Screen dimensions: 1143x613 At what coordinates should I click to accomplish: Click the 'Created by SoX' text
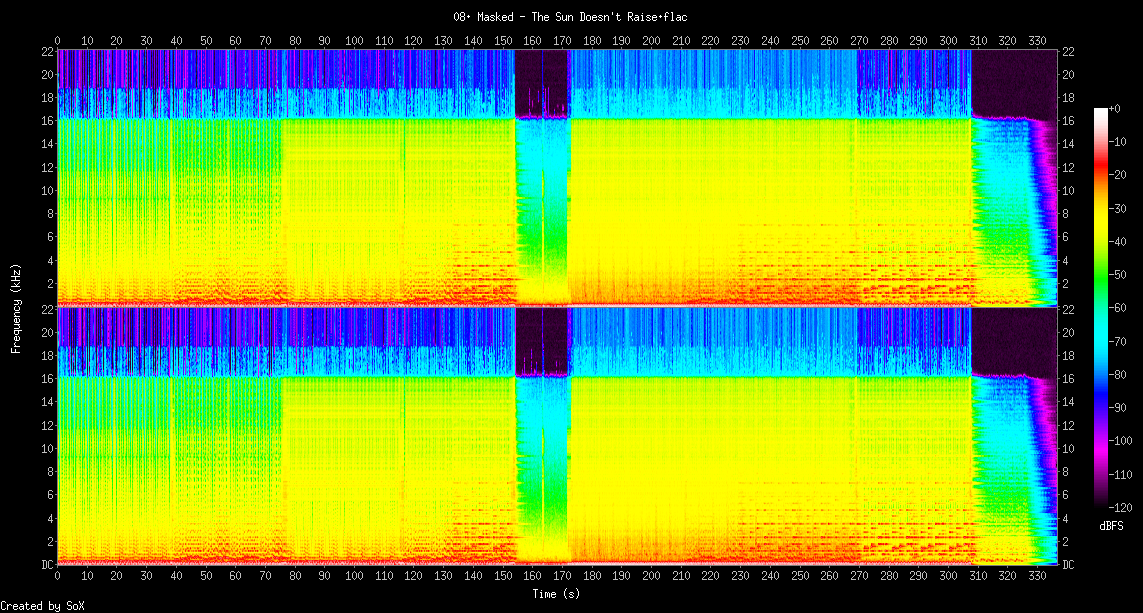pos(41,606)
